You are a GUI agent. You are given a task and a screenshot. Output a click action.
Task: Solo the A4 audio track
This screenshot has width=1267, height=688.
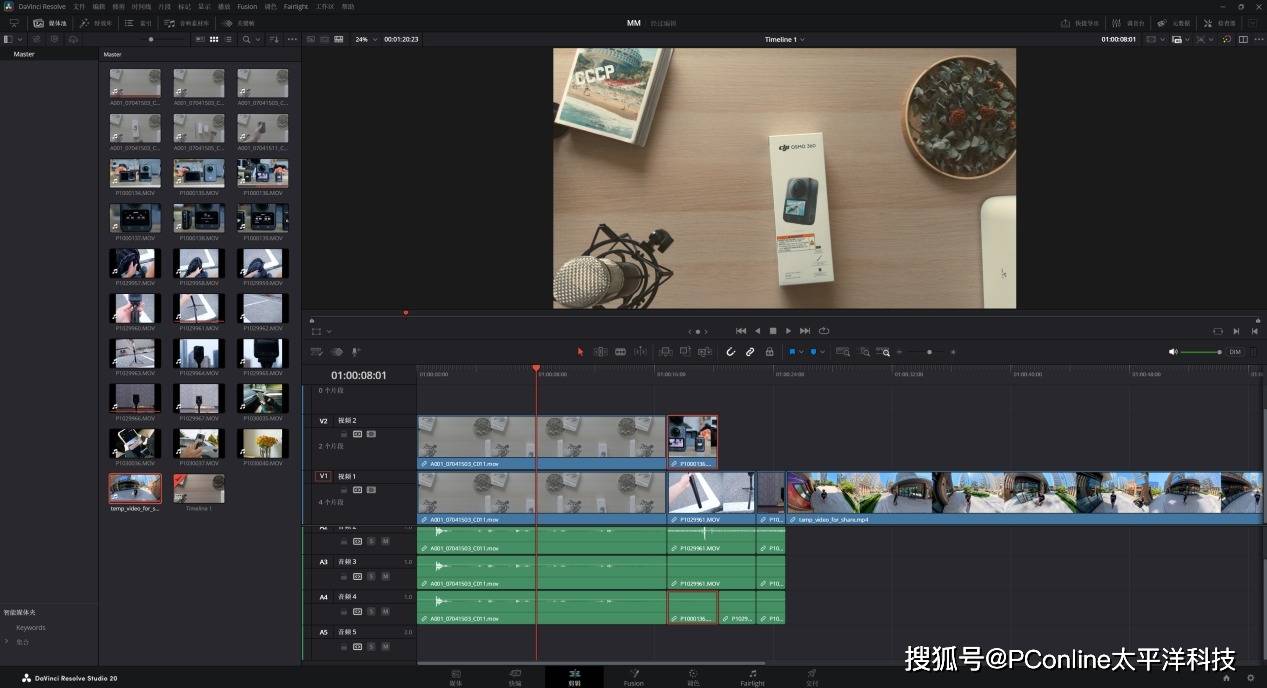371,611
